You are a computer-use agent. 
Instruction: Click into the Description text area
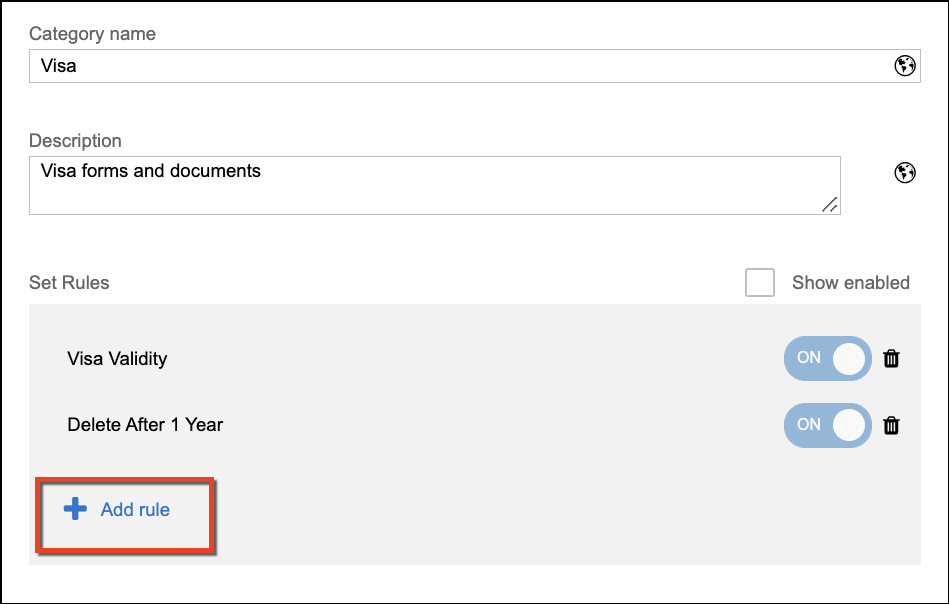click(430, 185)
